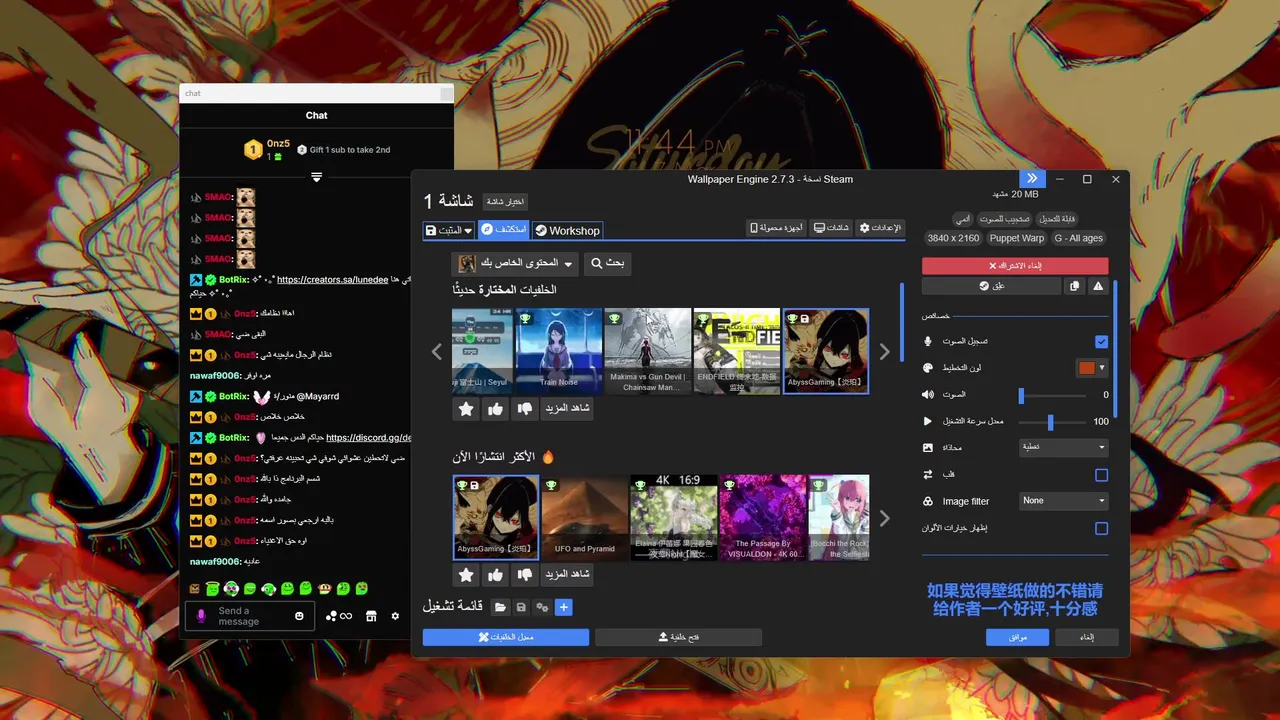Screen dimensions: 1280x720
Task: Toggle the flip checkbox
Action: pyautogui.click(x=1101, y=474)
